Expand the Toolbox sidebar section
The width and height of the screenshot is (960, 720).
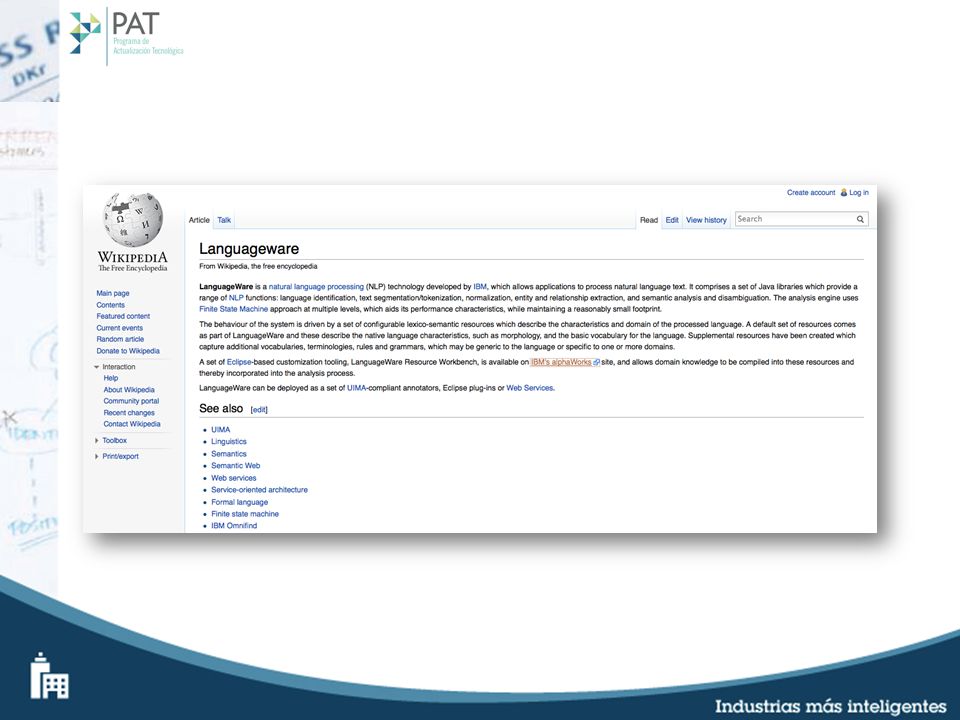[97, 440]
